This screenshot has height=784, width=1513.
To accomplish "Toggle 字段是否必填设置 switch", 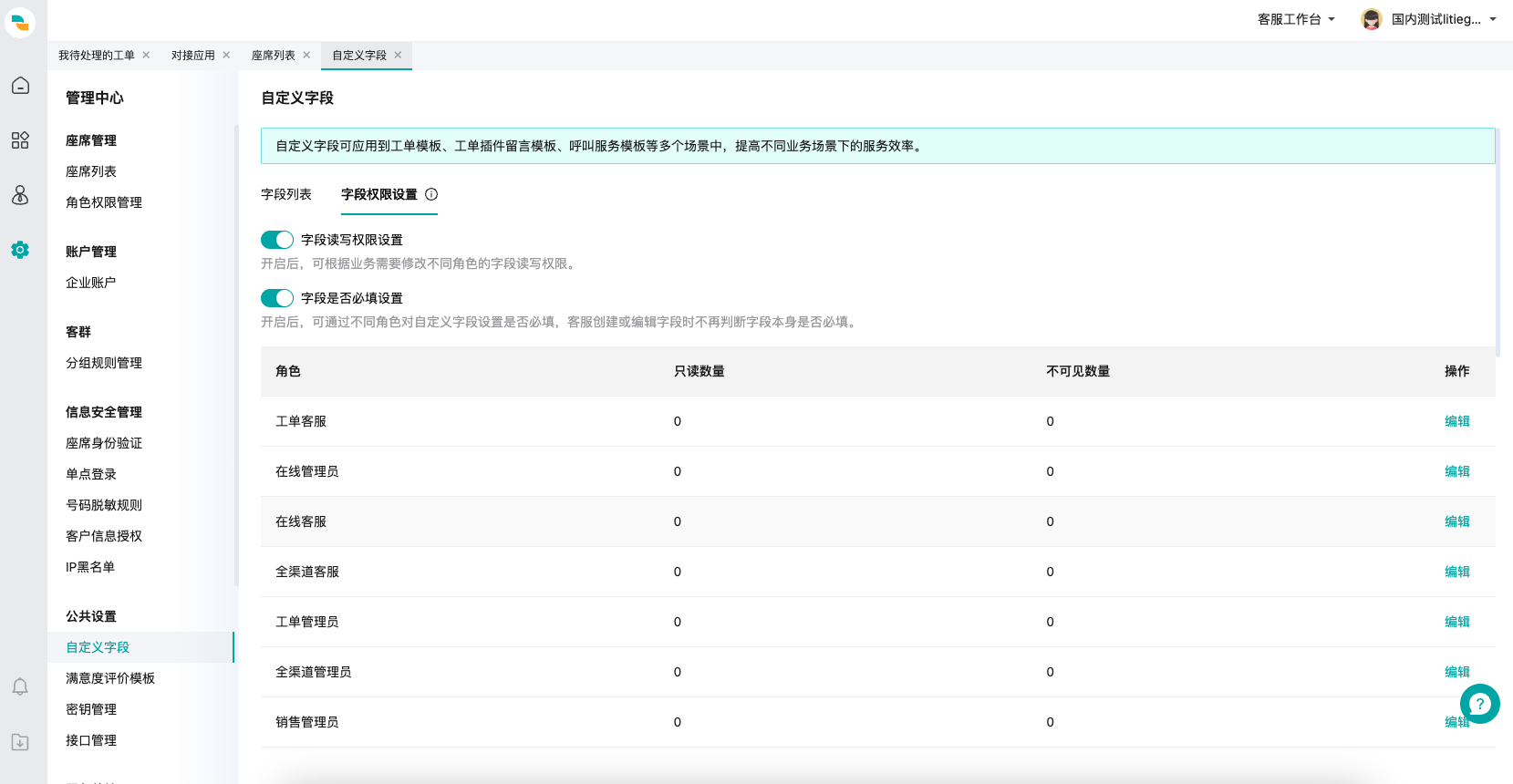I will [x=277, y=298].
